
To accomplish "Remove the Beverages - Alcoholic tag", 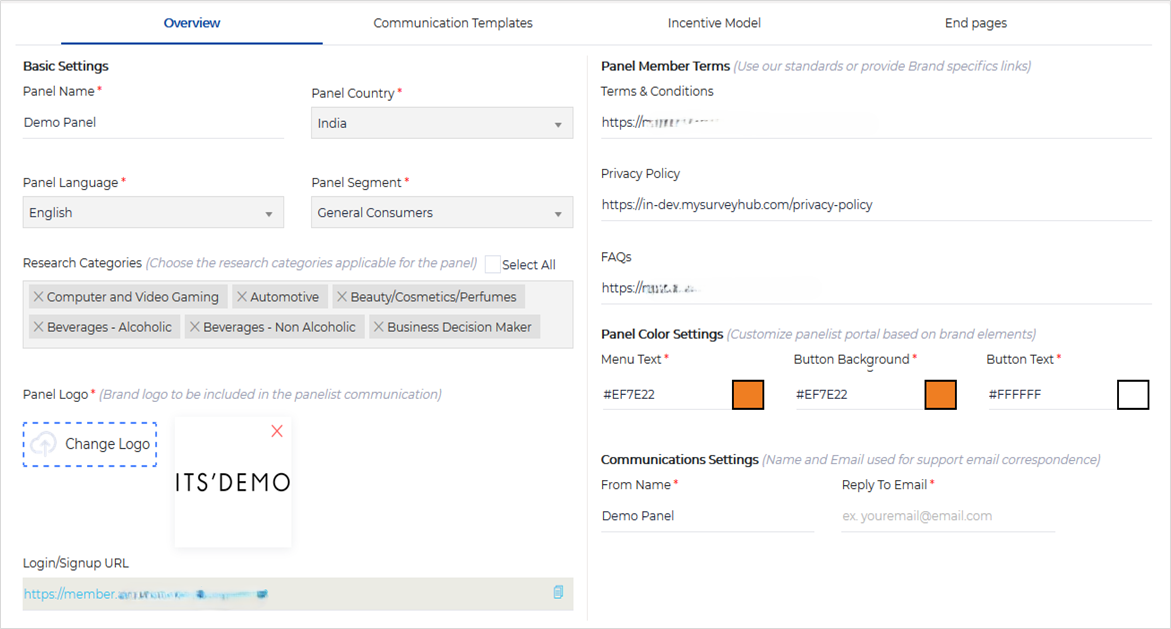I will tap(39, 327).
